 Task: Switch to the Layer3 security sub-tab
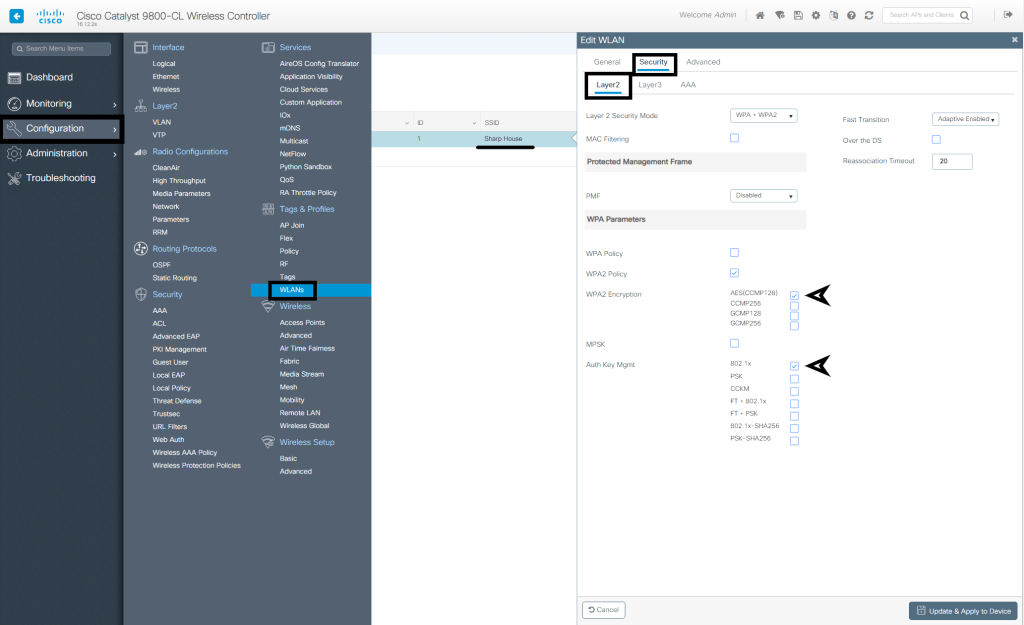point(650,85)
